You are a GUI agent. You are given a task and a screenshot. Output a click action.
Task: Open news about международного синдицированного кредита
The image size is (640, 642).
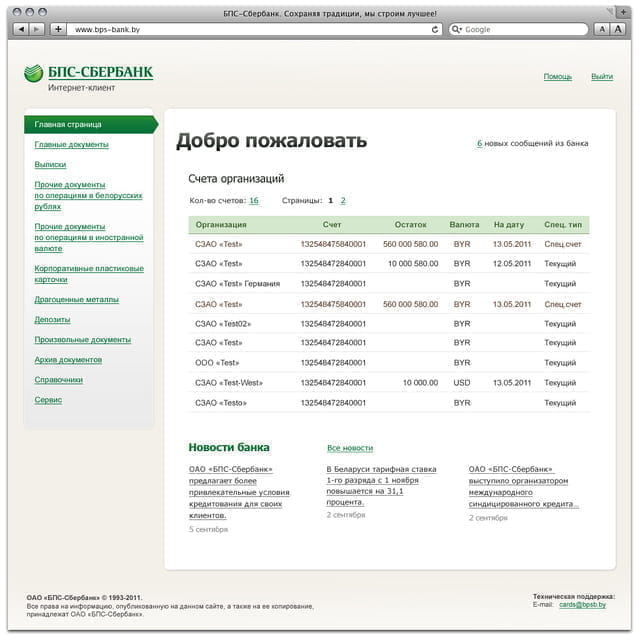click(524, 486)
